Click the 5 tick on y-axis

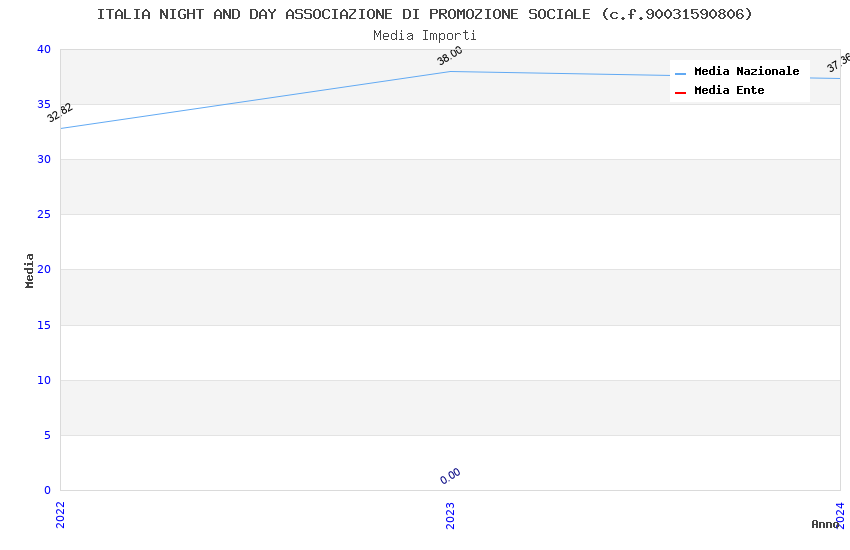coord(46,435)
